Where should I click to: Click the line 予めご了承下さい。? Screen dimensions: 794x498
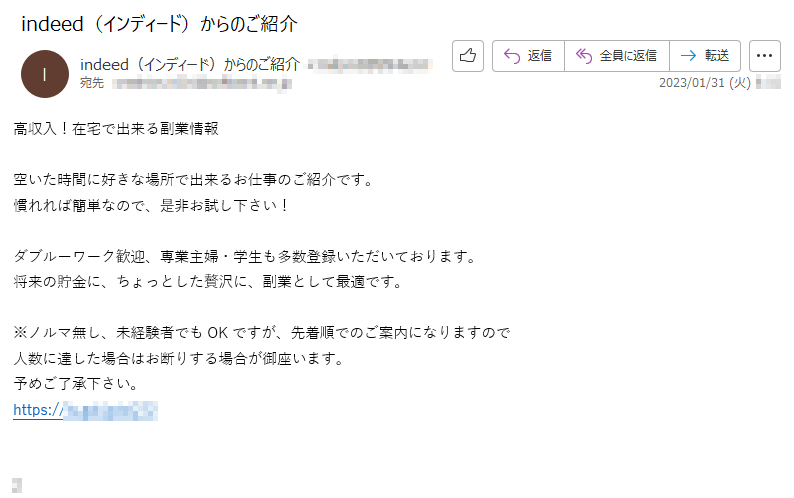(76, 384)
